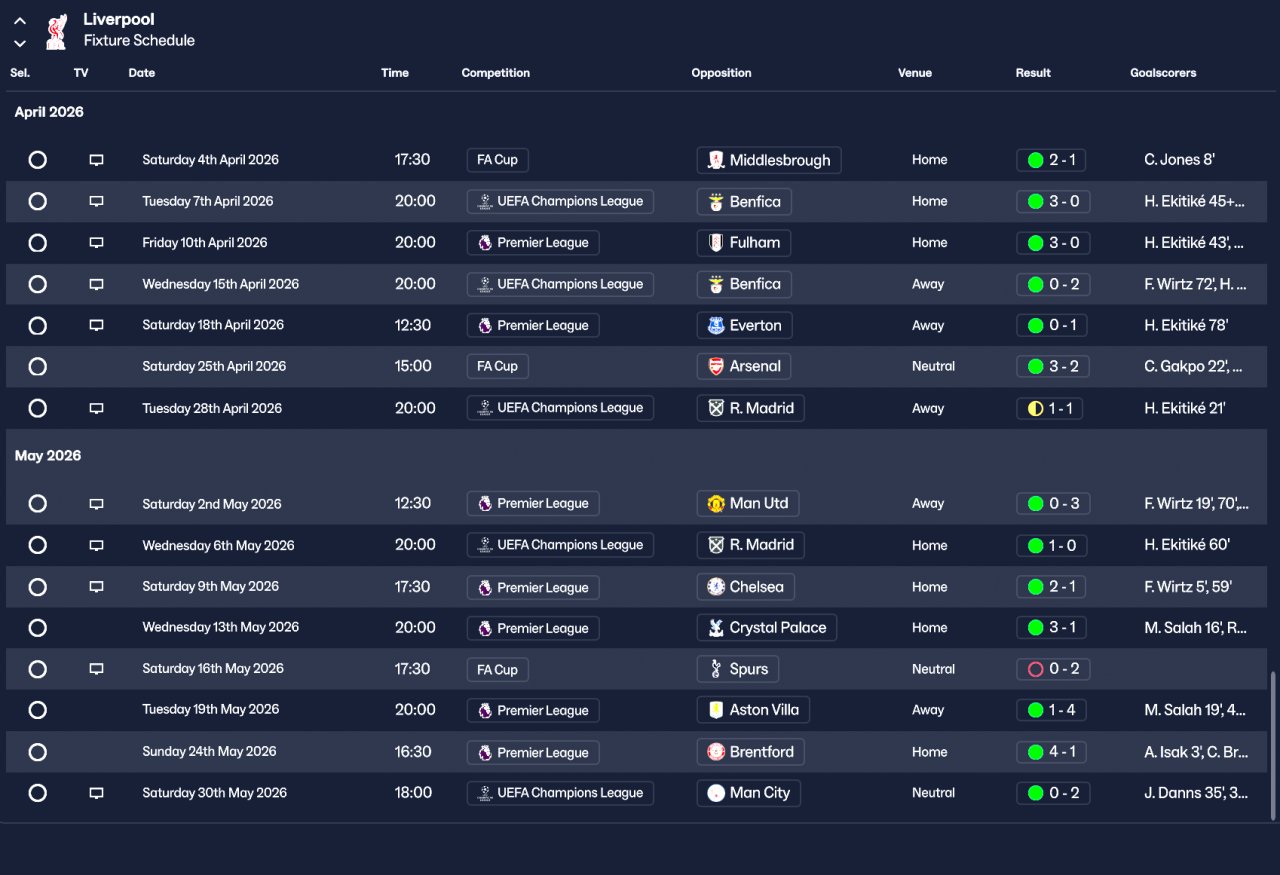Click goalscorer text "H. Ekitiké 78'"

click(x=1186, y=325)
